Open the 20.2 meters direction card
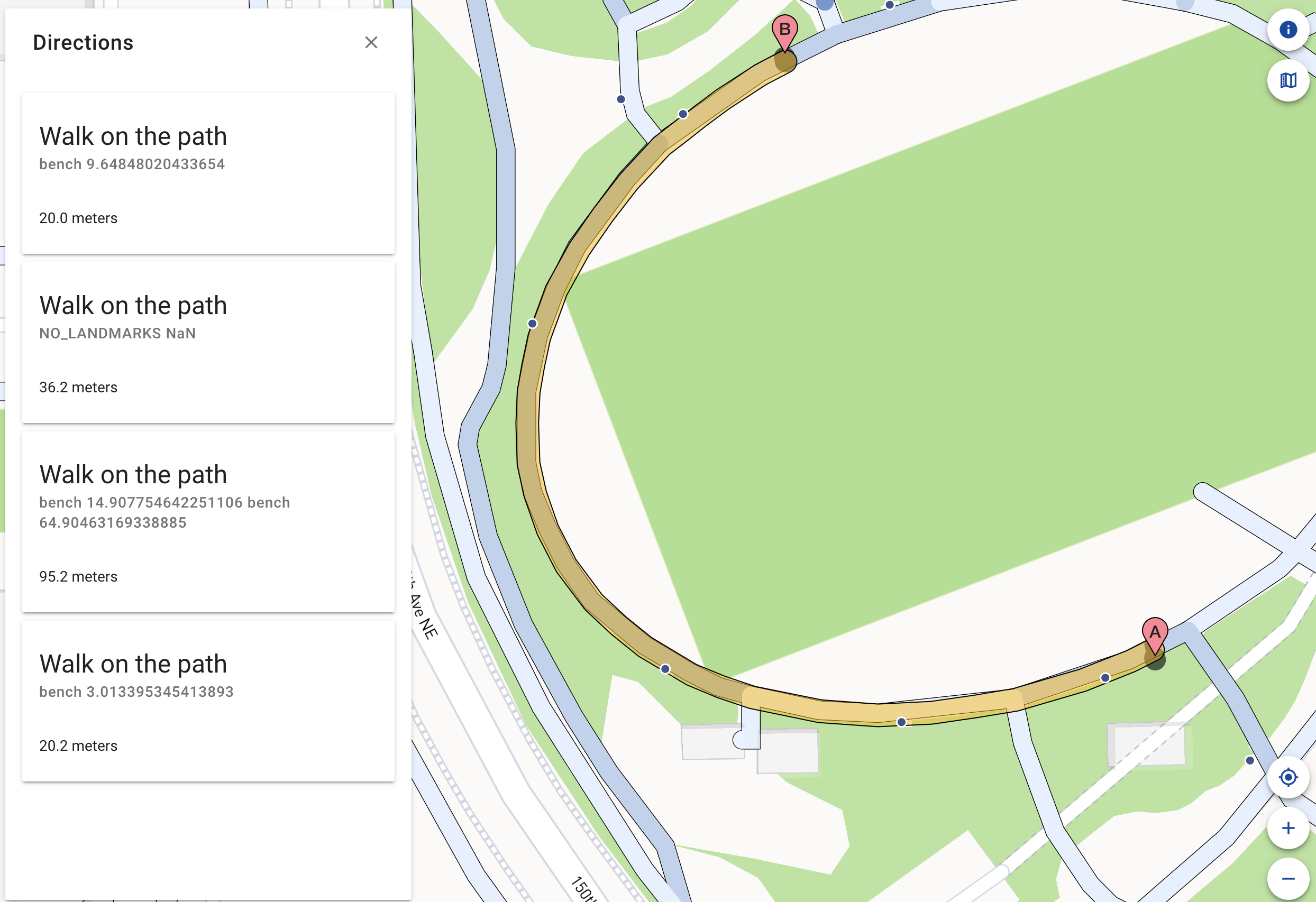This screenshot has height=902, width=1316. [x=208, y=701]
